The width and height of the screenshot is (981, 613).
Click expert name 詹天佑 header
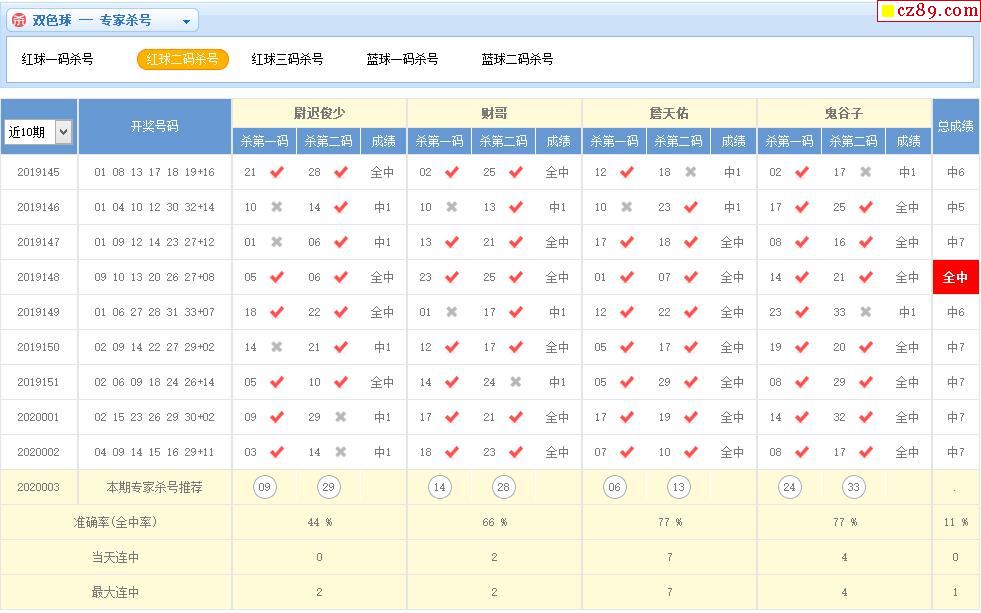669,113
